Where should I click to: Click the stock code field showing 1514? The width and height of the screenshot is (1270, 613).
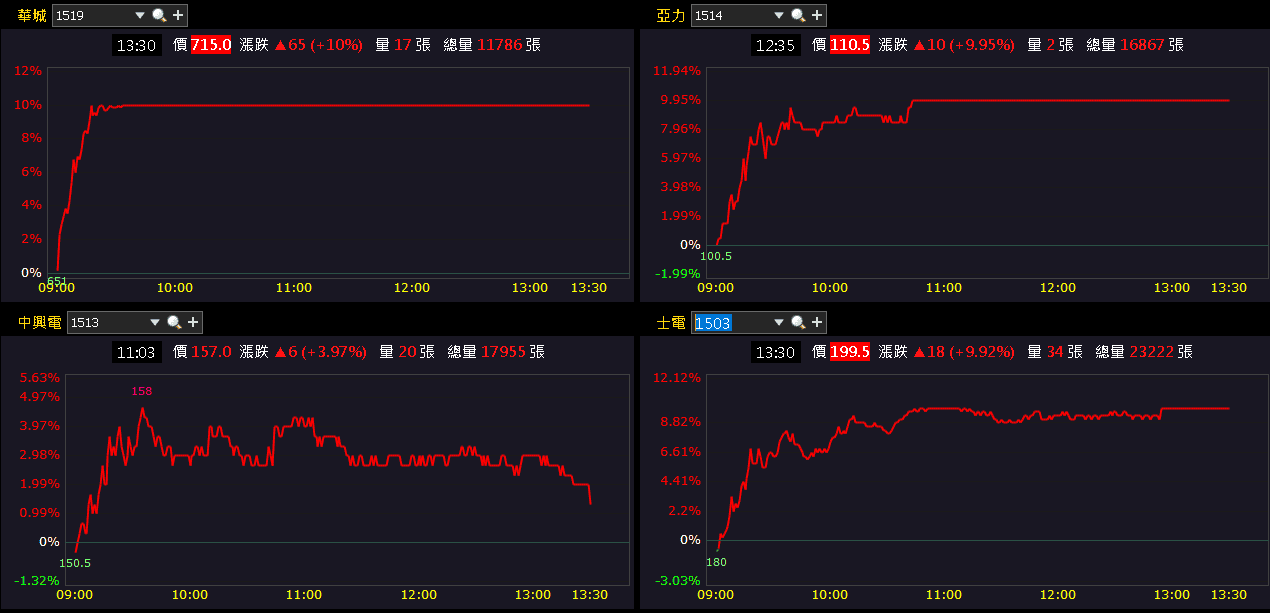point(731,15)
